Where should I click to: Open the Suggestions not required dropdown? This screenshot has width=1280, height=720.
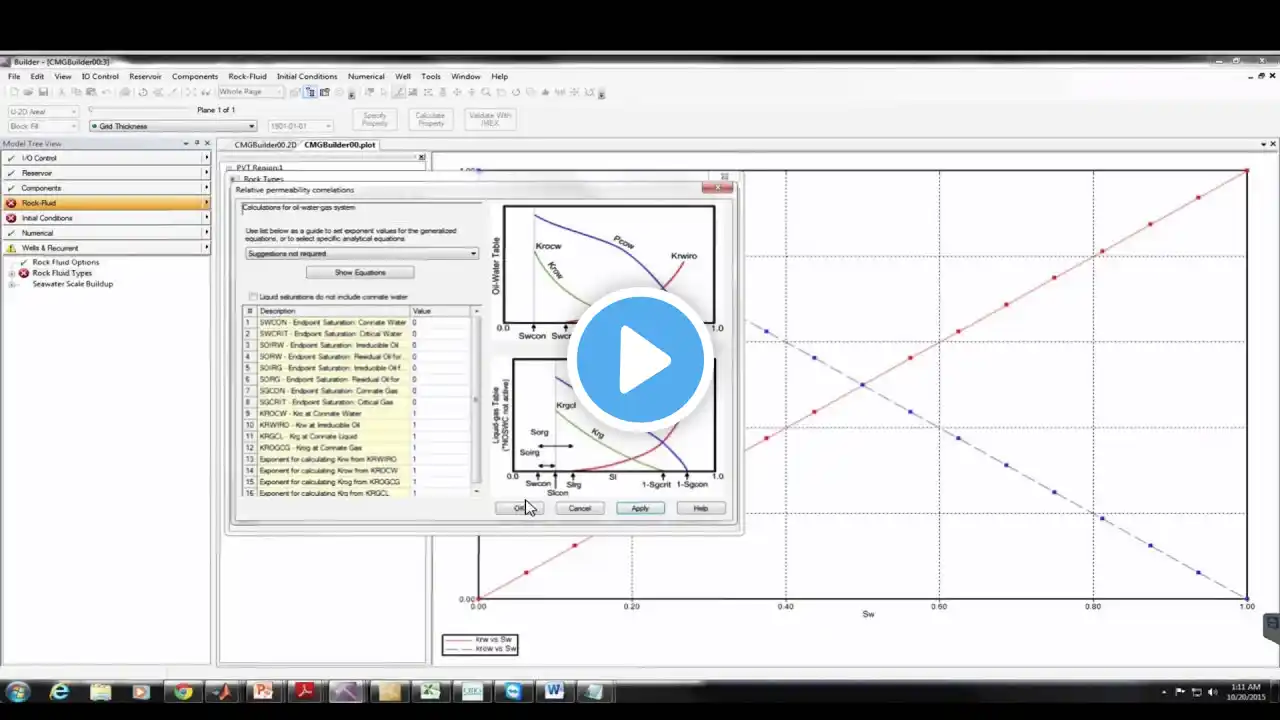(362, 253)
